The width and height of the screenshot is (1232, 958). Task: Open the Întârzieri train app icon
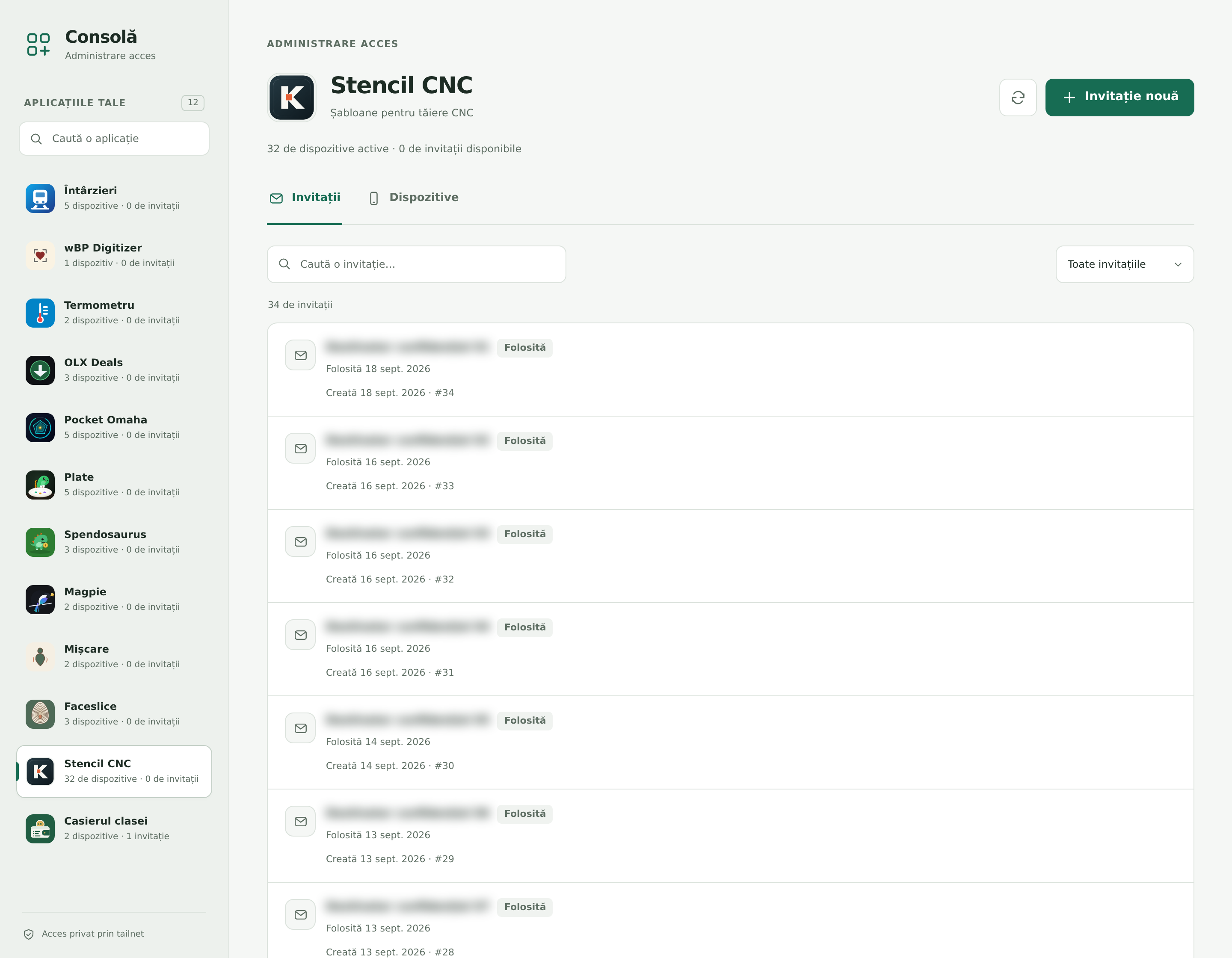click(x=40, y=198)
